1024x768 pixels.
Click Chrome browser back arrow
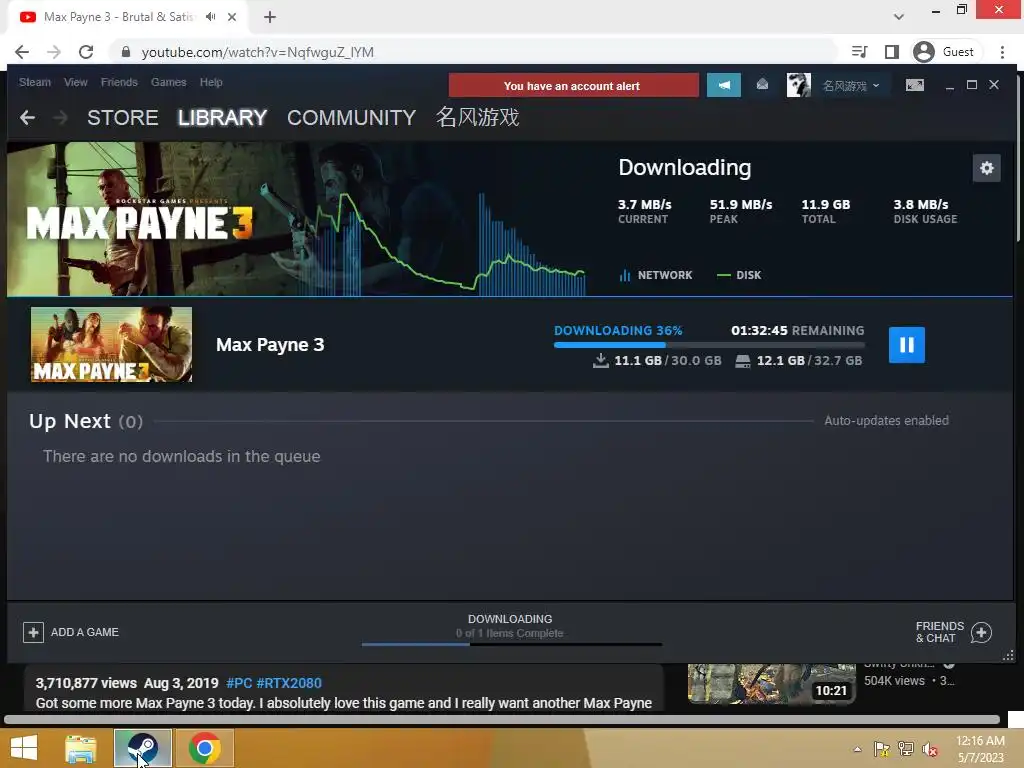coord(22,52)
